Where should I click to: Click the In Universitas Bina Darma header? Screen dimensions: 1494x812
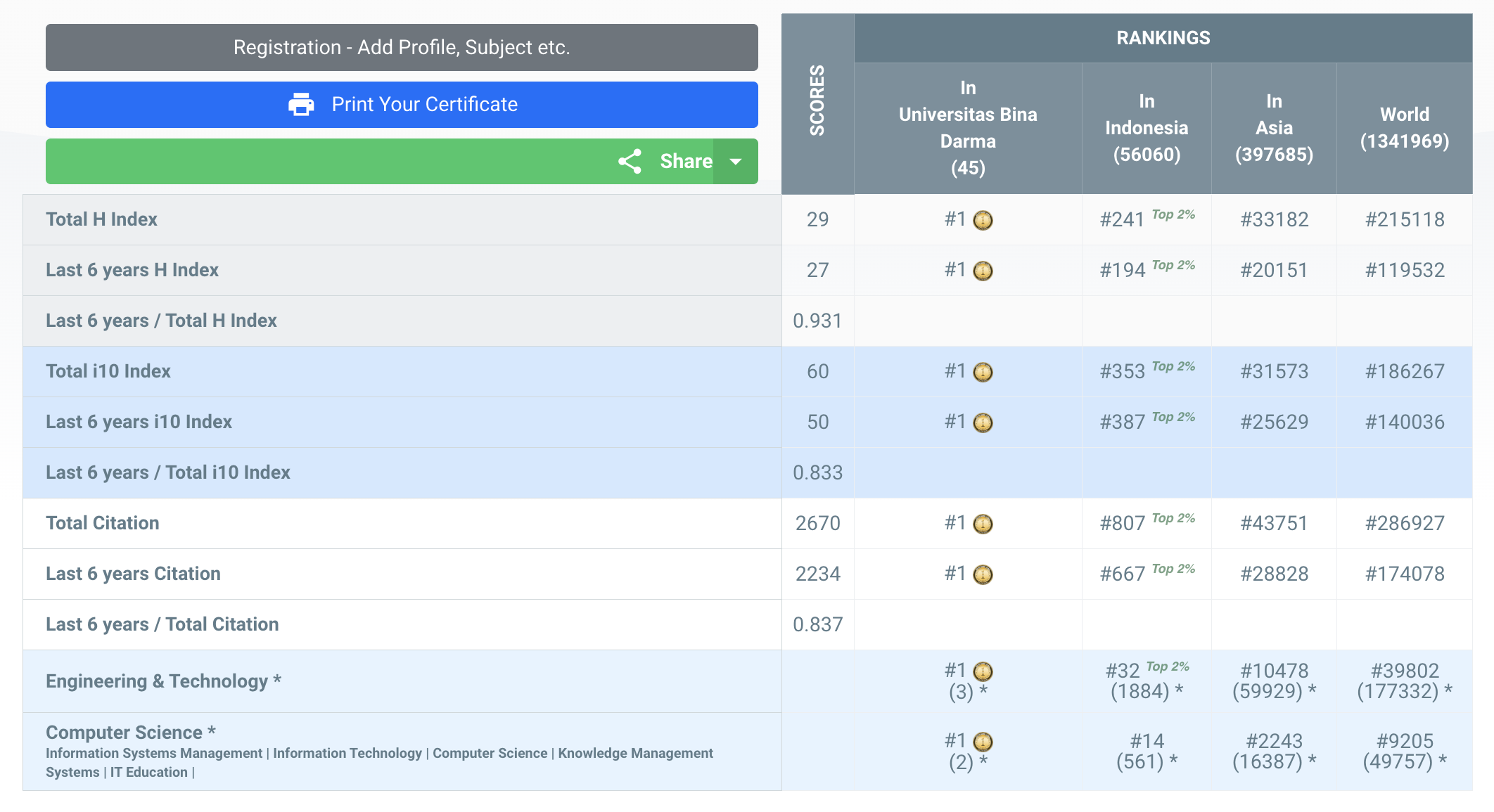point(967,128)
